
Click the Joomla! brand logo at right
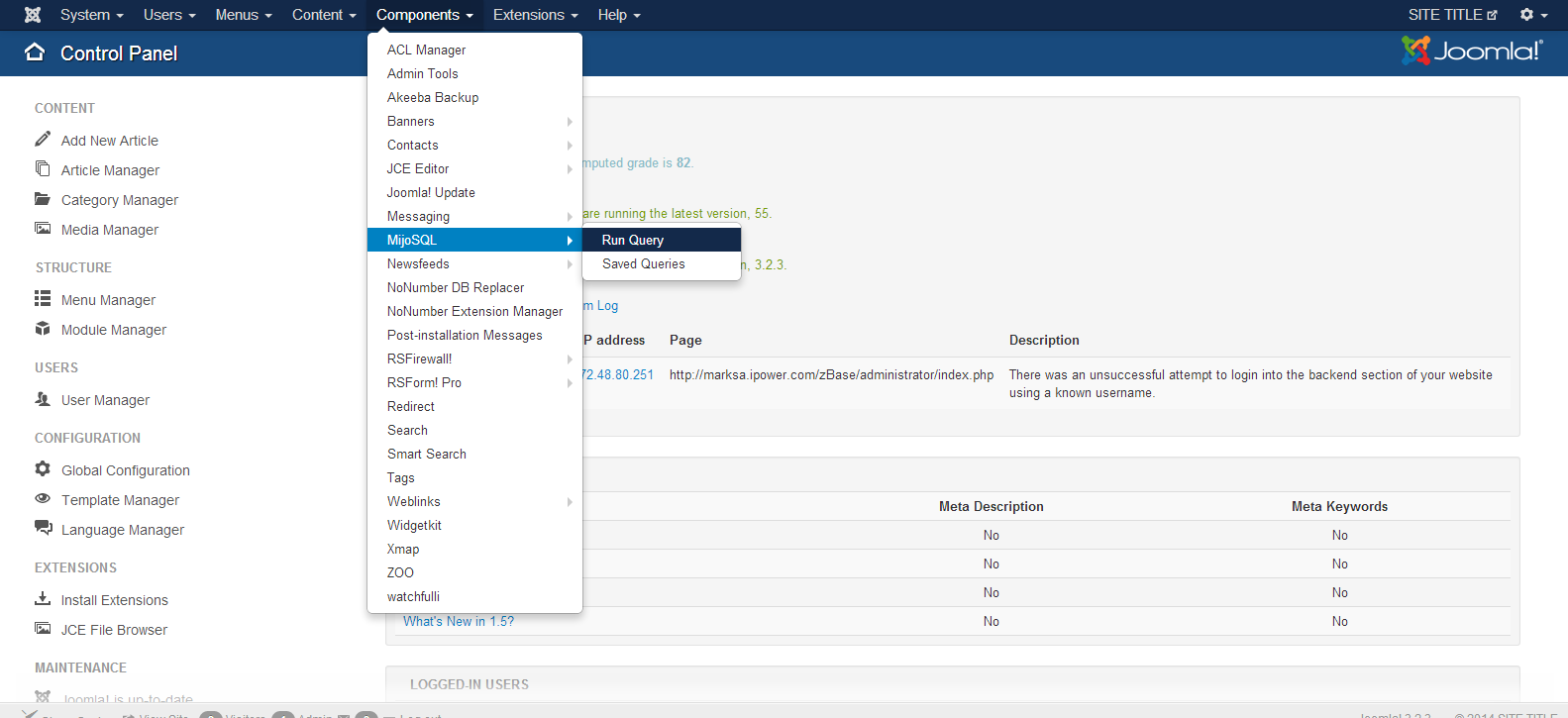click(1472, 51)
